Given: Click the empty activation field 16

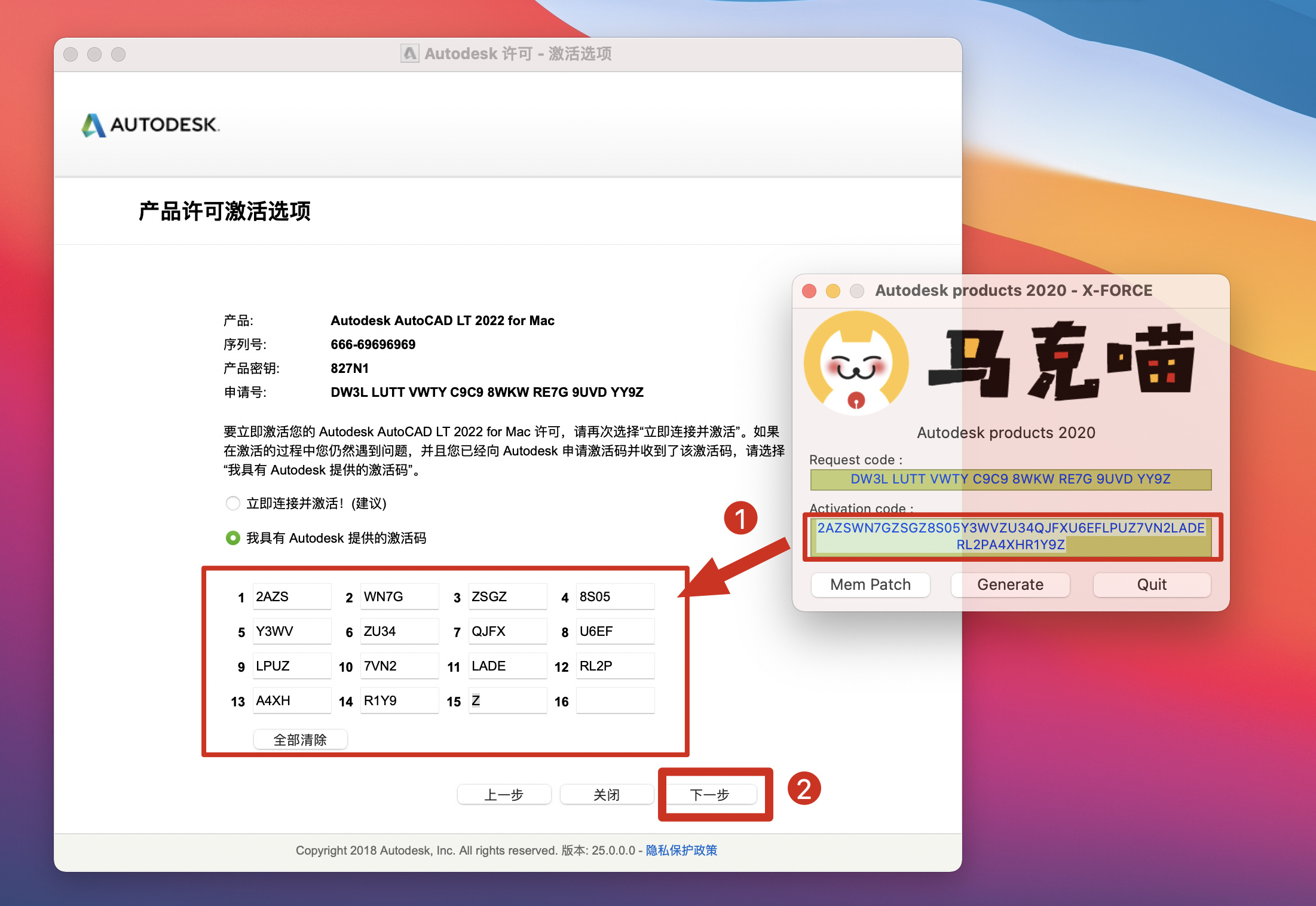Looking at the screenshot, I should point(615,700).
